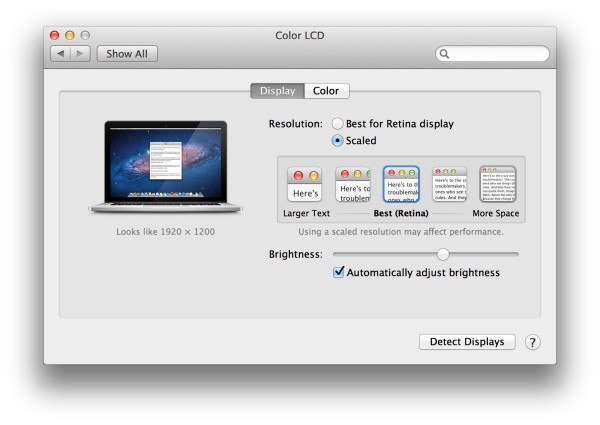Image resolution: width=600 pixels, height=425 pixels.
Task: Click the forward navigation arrow
Action: click(80, 54)
